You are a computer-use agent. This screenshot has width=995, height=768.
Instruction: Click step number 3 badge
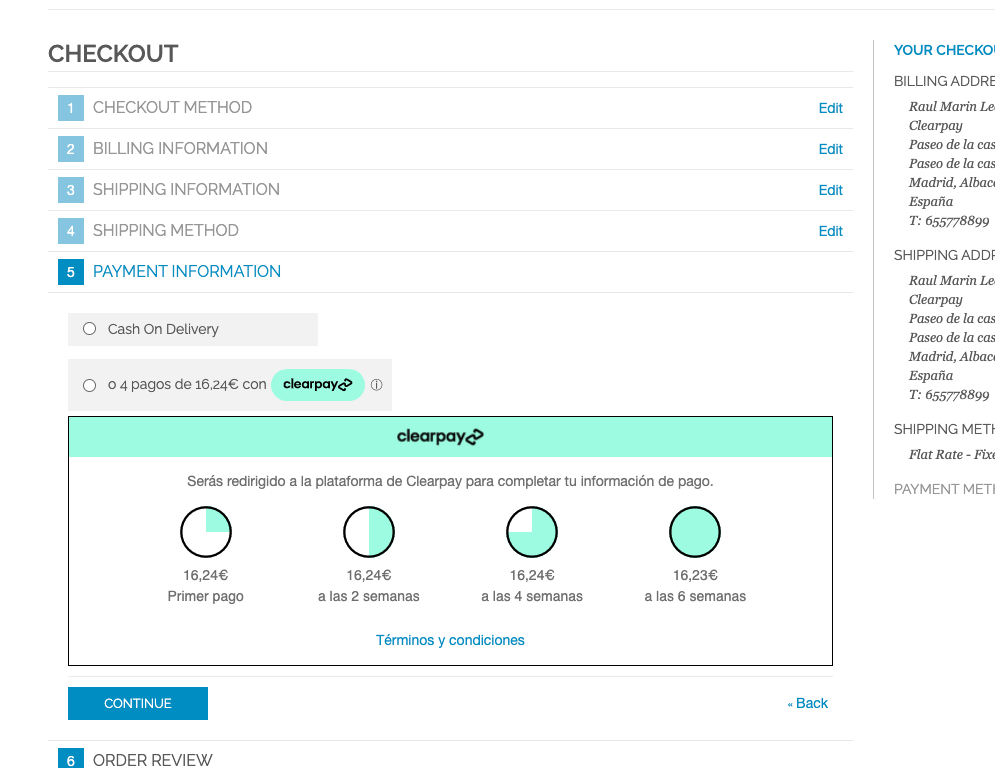pyautogui.click(x=71, y=190)
